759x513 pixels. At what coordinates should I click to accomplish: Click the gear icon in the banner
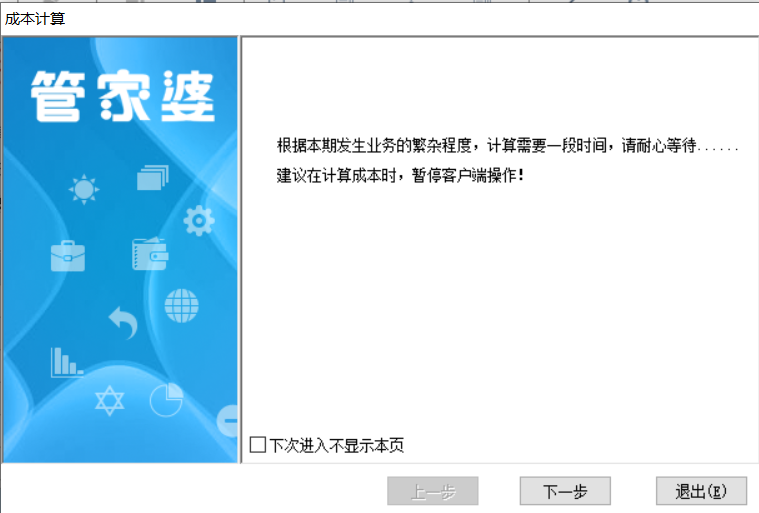(199, 221)
